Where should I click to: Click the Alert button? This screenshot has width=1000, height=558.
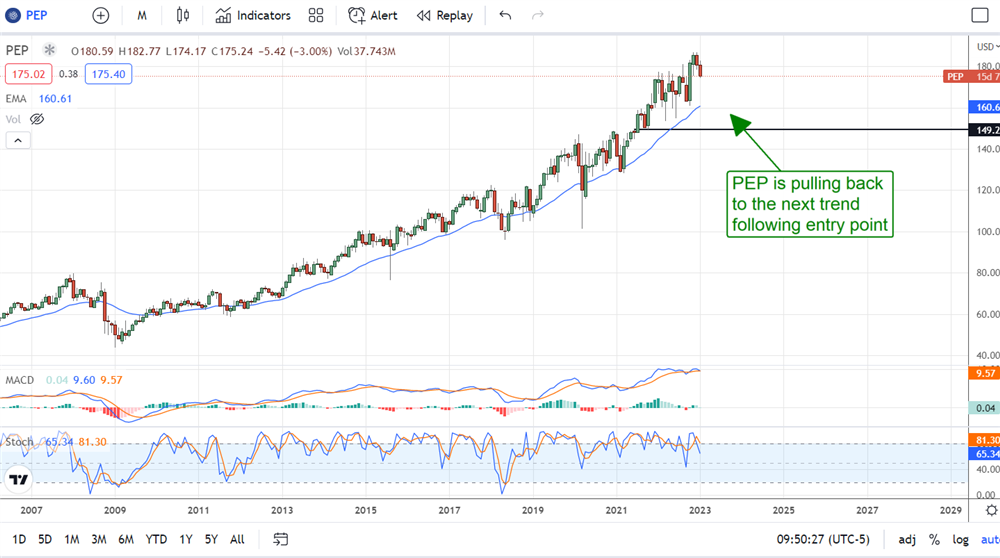pos(373,15)
